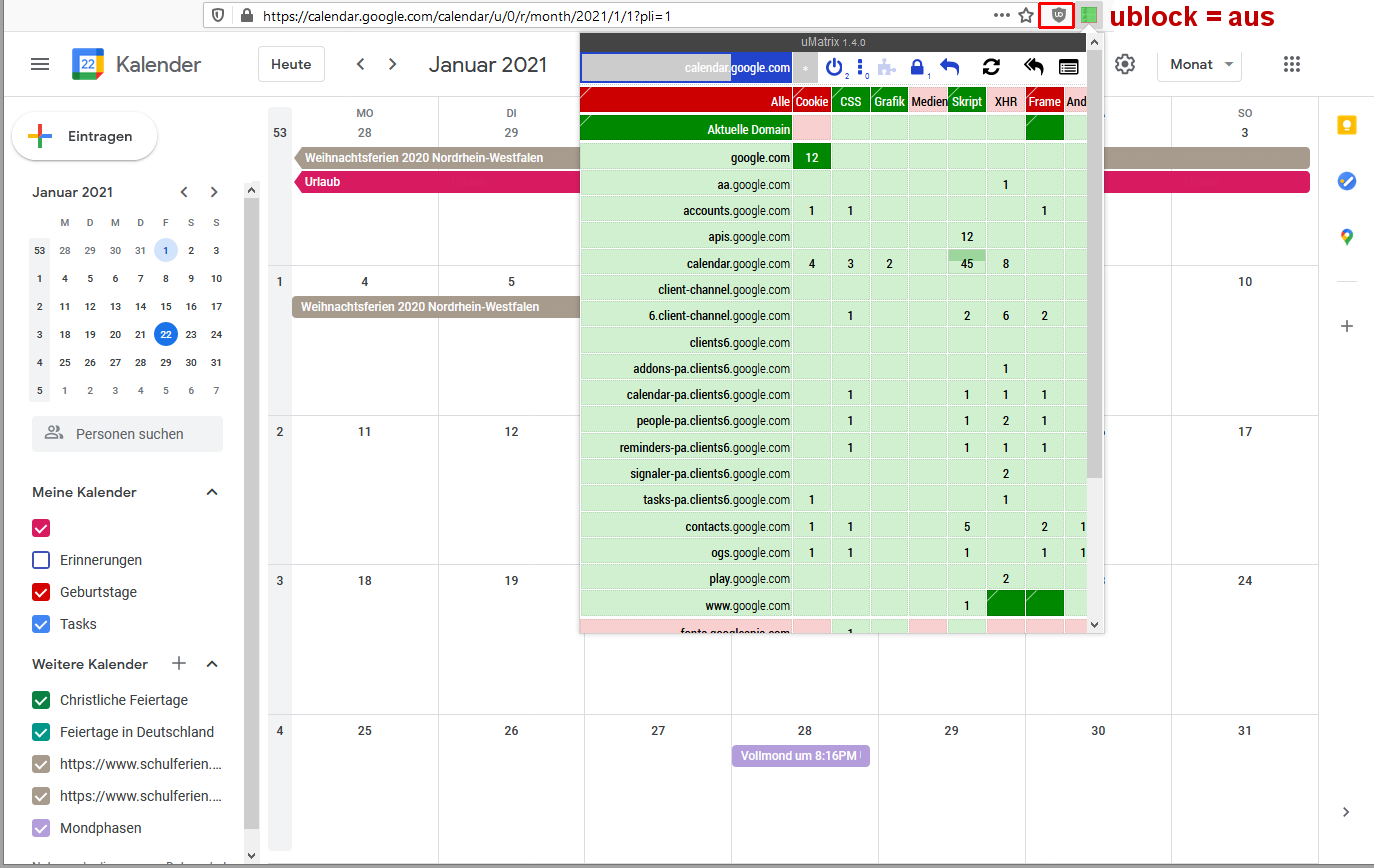
Task: Switch uMatrix to global asterisk scope
Action: point(805,68)
